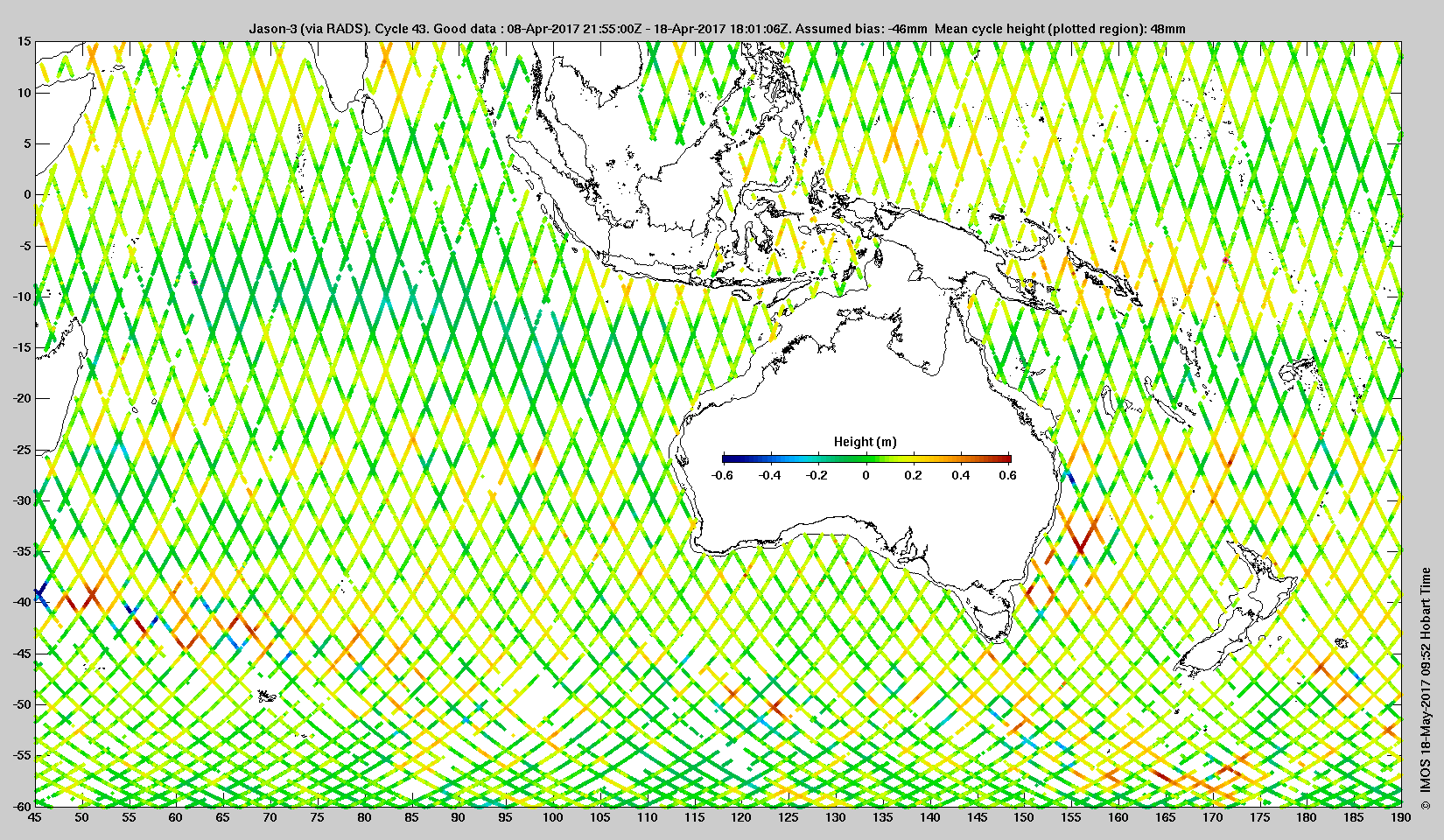Image resolution: width=1444 pixels, height=840 pixels.
Task: Click longitude tick label 100
Action: [552, 817]
